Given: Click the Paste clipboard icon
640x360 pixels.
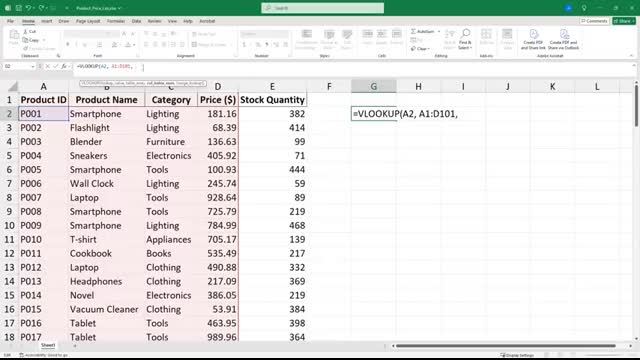Looking at the screenshot, I should pyautogui.click(x=14, y=35).
